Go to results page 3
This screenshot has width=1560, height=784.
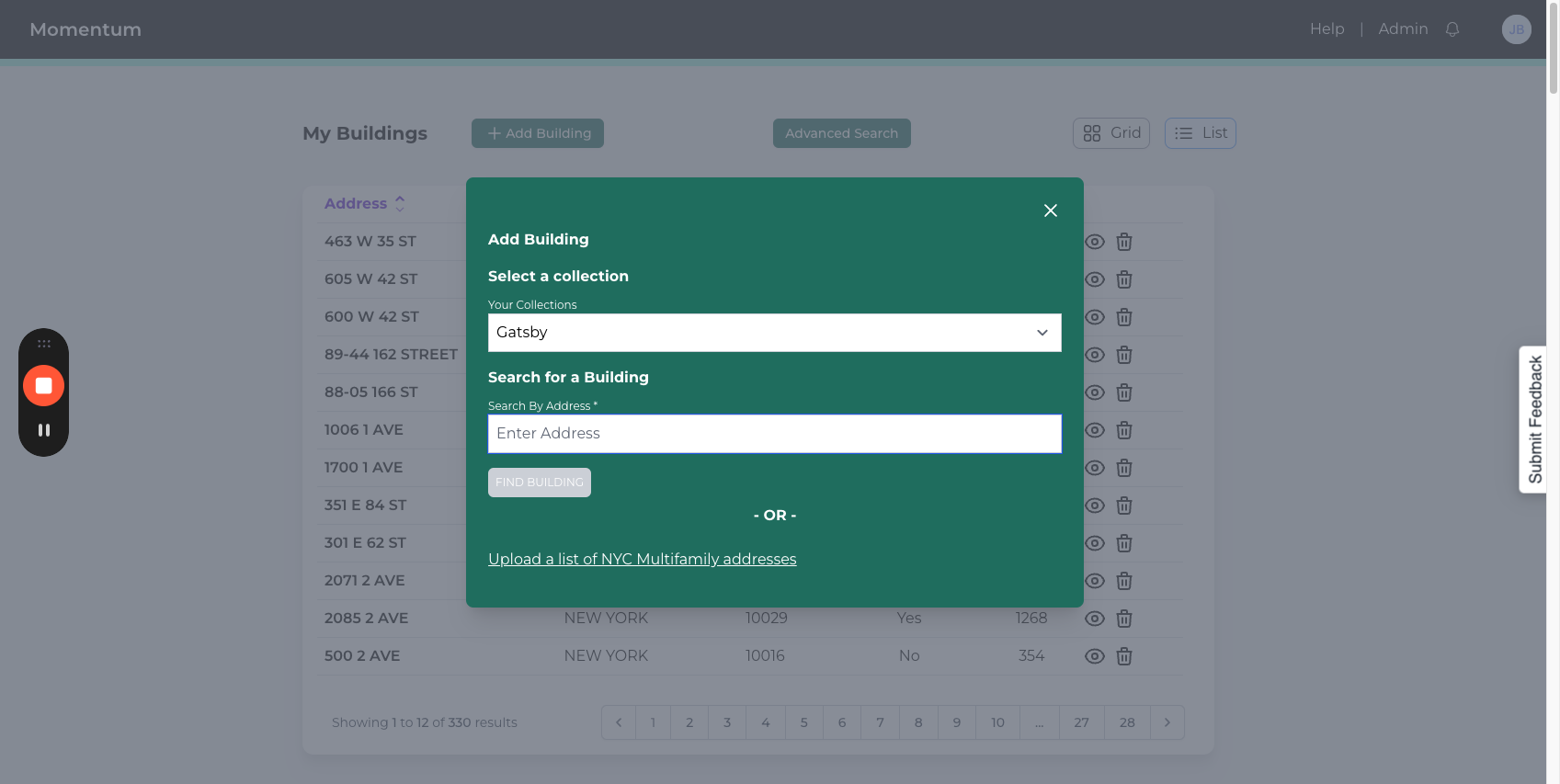click(x=727, y=722)
